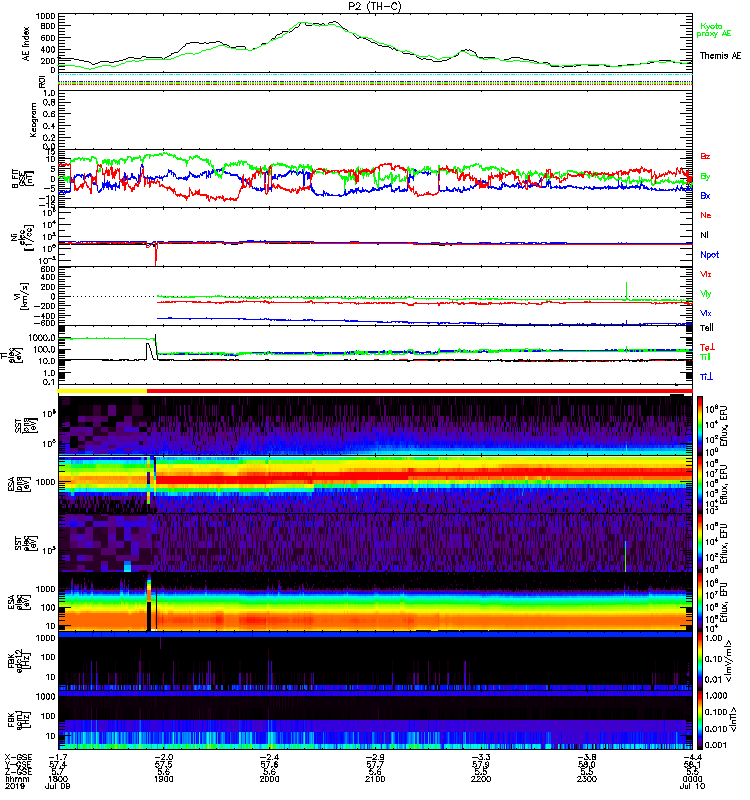This screenshot has width=750, height=800.
Task: Click the "X-GSE" ephemeris row label
Action: tap(18, 758)
